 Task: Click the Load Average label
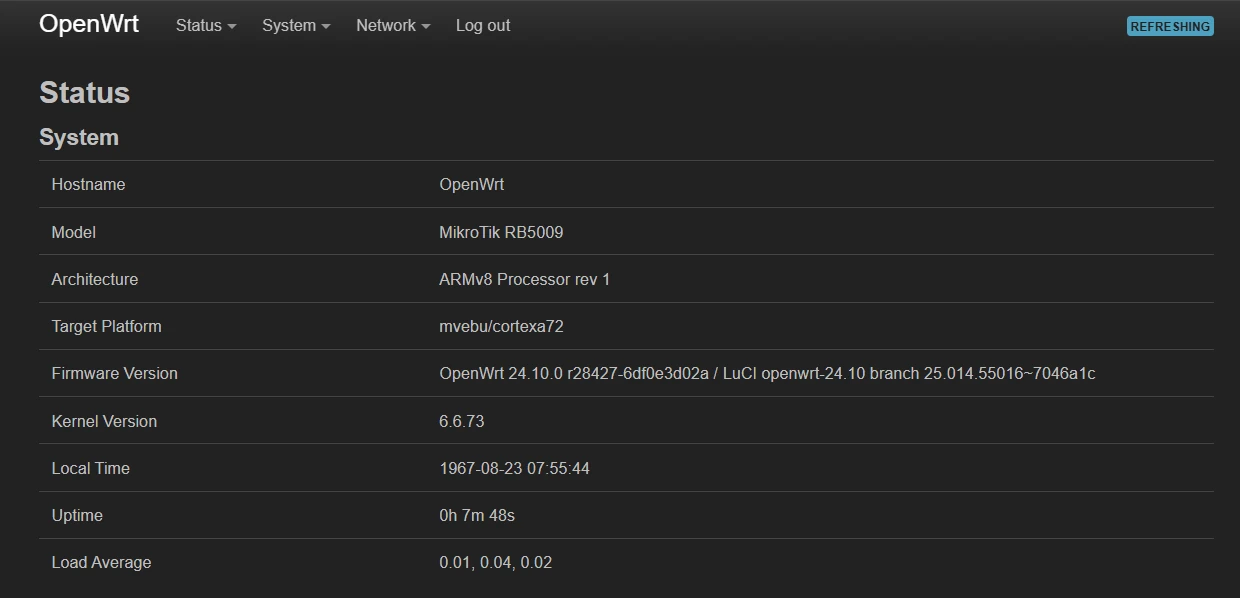101,562
